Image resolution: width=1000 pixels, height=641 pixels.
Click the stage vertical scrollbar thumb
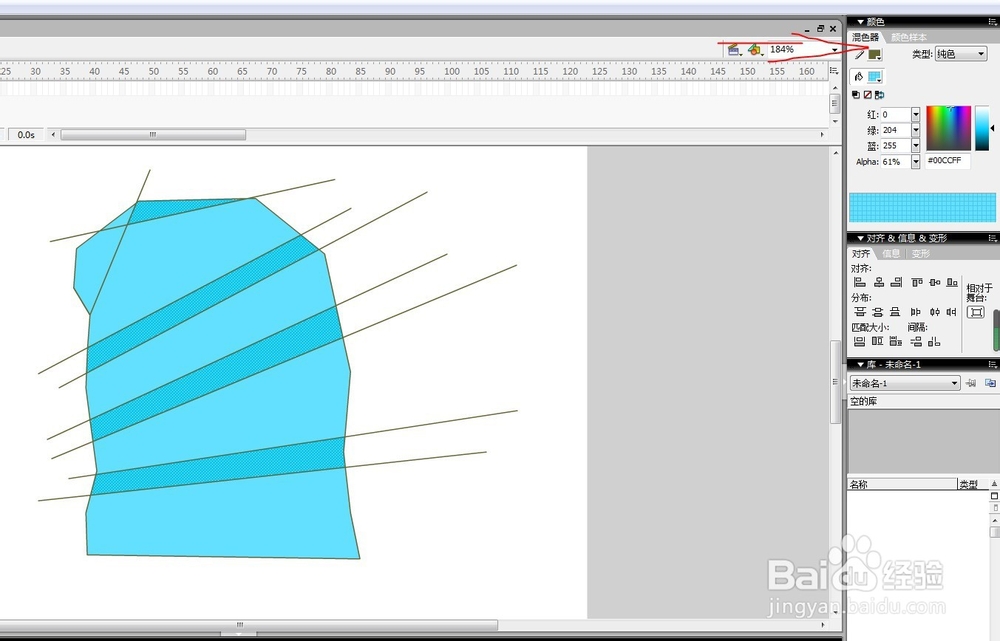click(835, 381)
